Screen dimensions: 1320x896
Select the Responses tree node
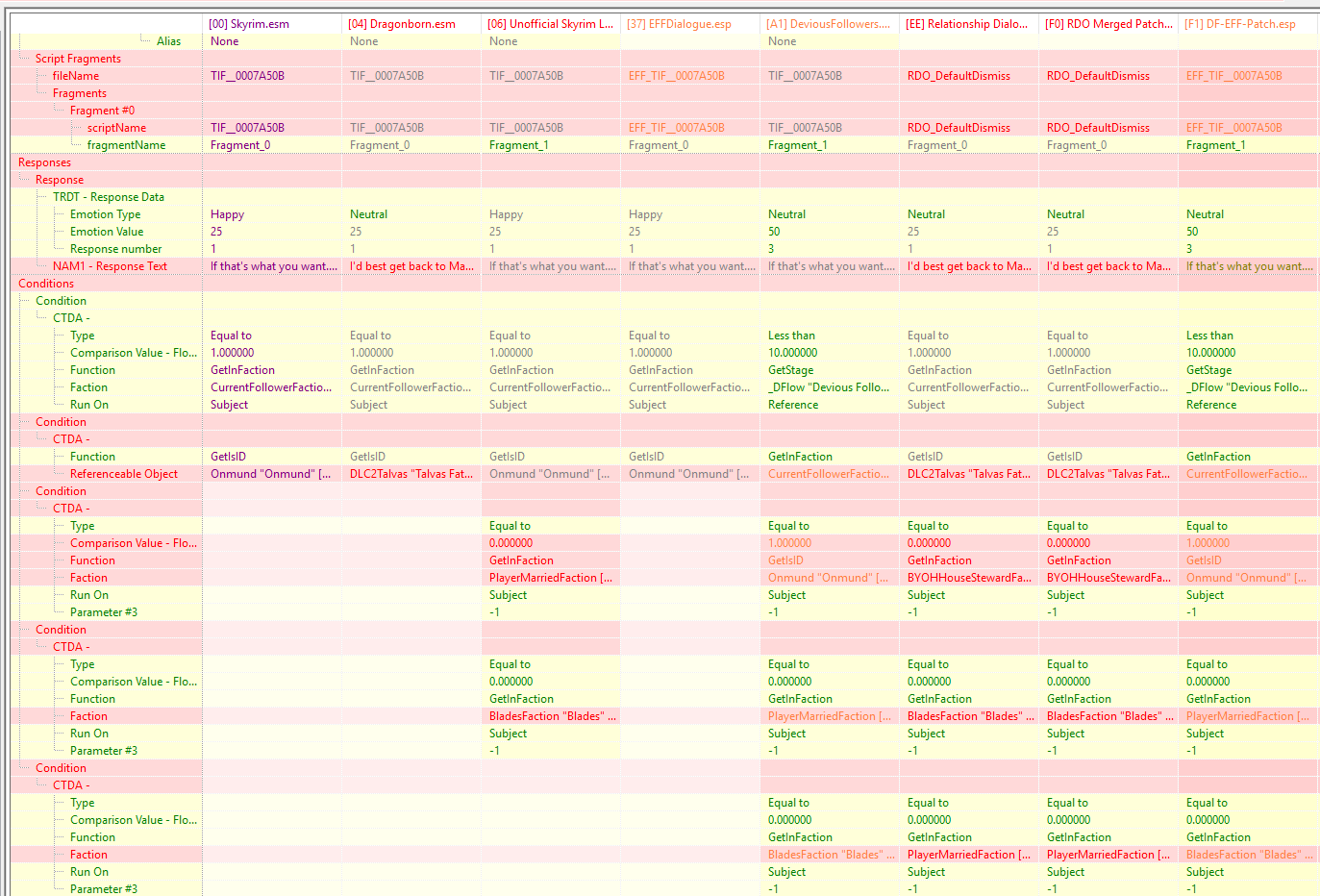coord(44,162)
